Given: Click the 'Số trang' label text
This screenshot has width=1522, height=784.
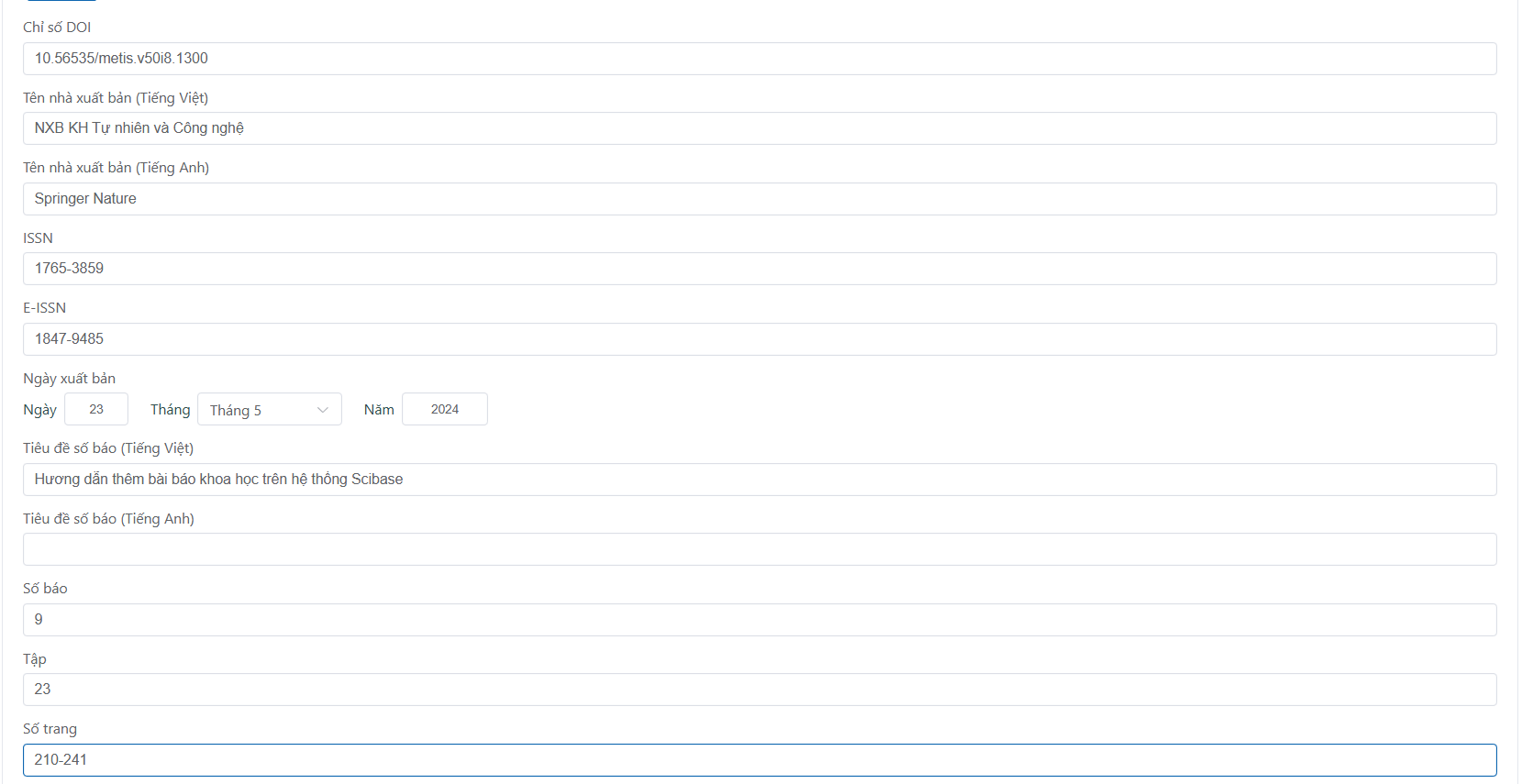Looking at the screenshot, I should click(x=50, y=729).
